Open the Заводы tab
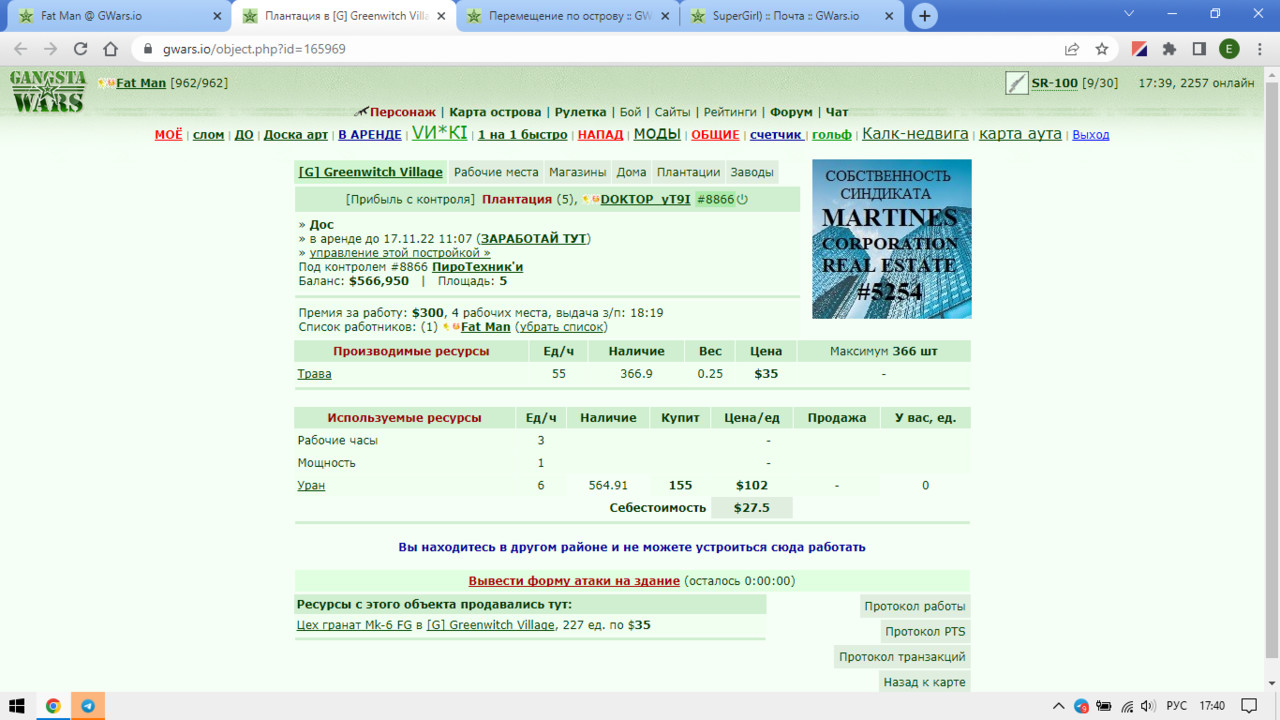1280x720 pixels. (x=752, y=172)
